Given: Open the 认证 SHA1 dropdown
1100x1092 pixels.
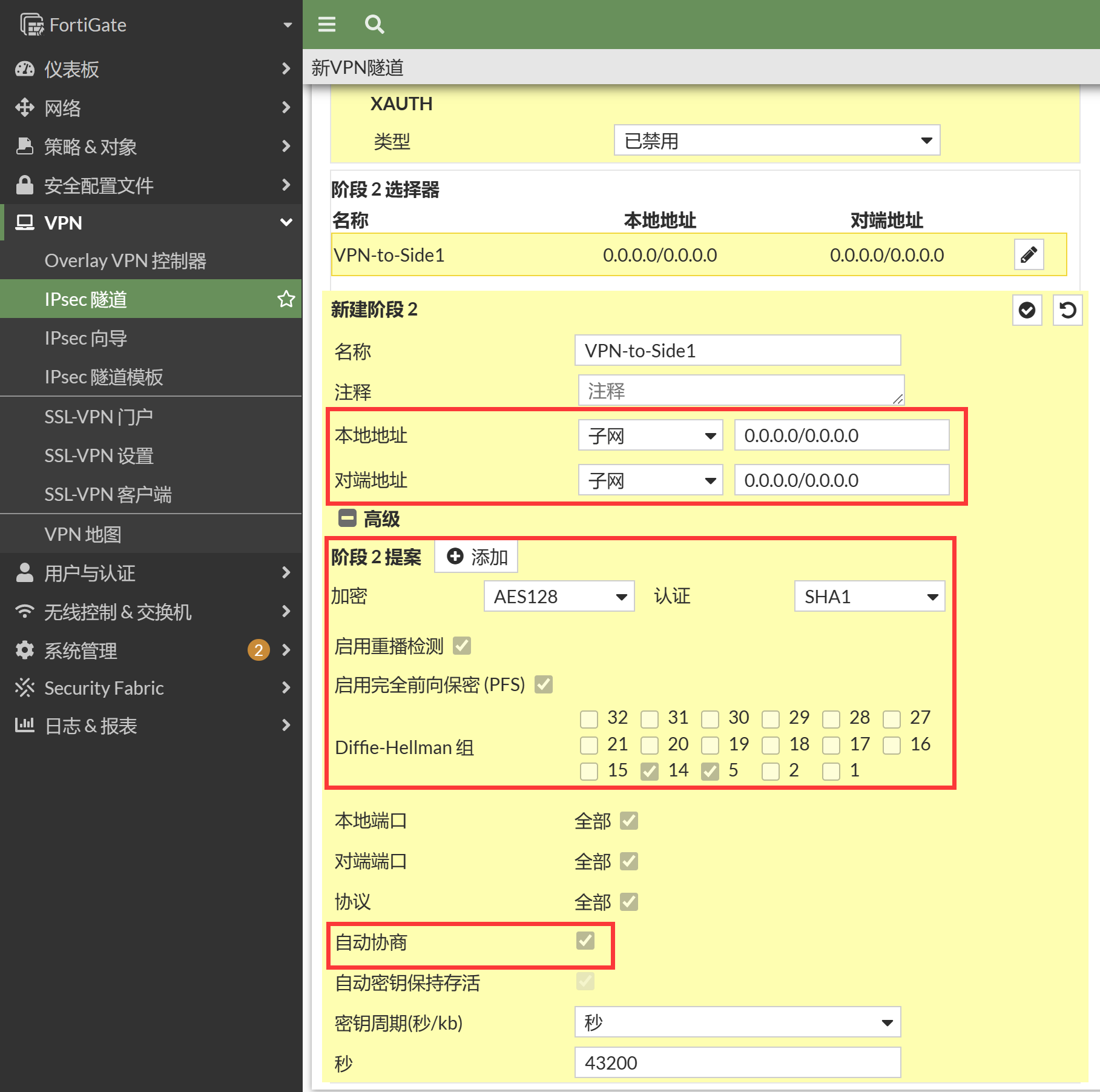Looking at the screenshot, I should tap(869, 596).
